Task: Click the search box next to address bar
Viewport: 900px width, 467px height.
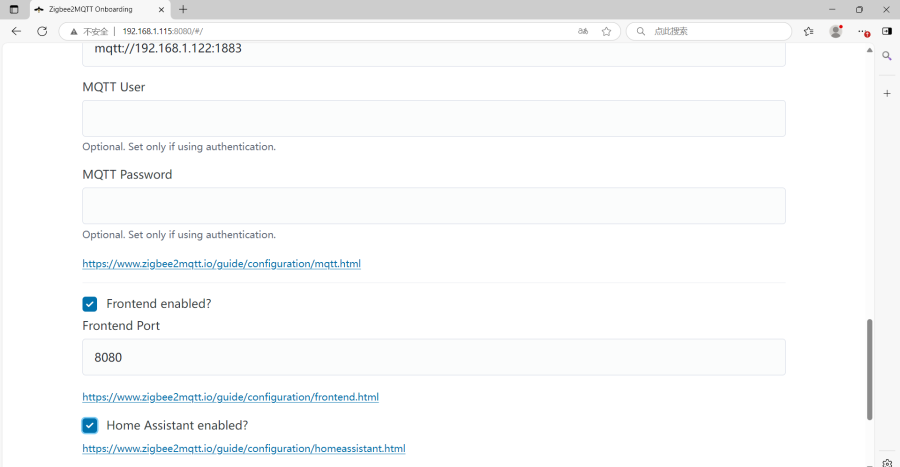Action: pos(709,31)
